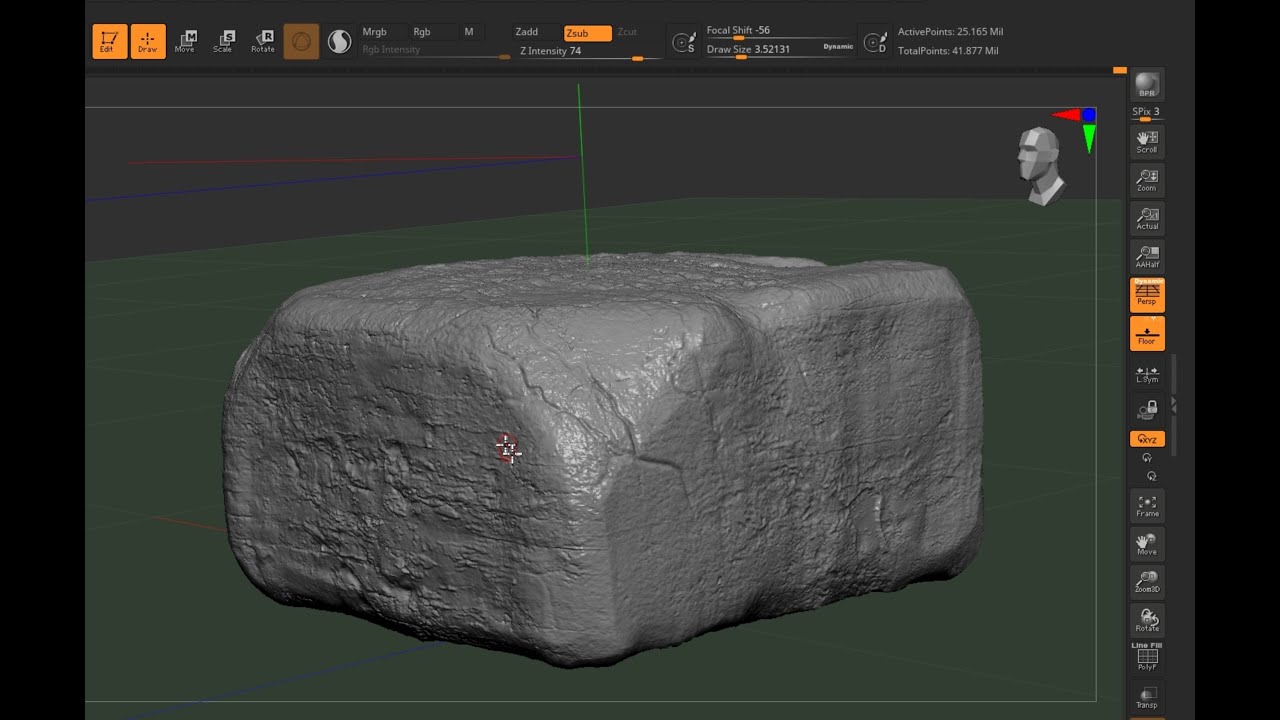
Task: Collapse the right panel using the divider arrows
Action: click(1174, 404)
